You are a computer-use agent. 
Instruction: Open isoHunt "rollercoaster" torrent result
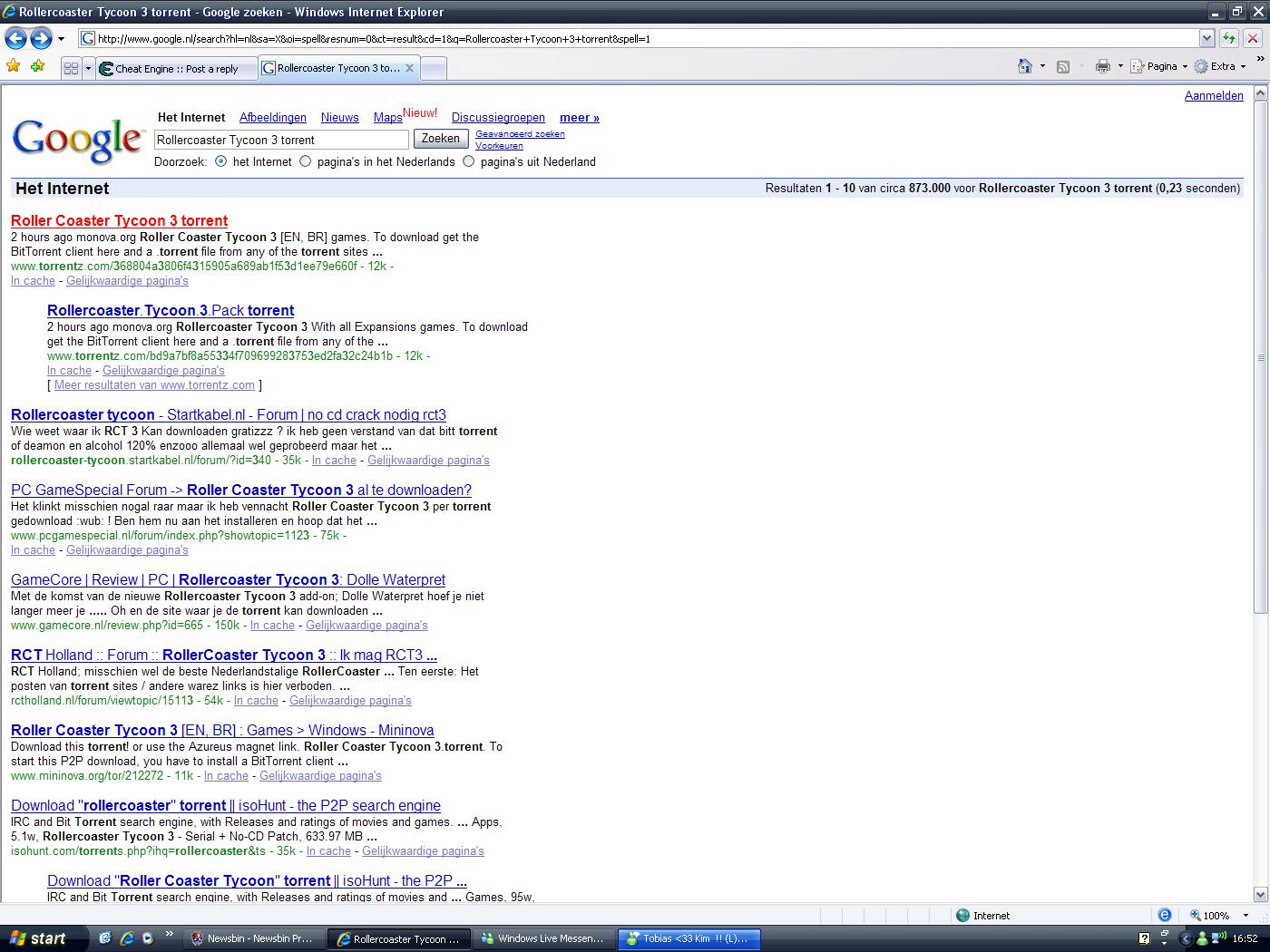[x=226, y=805]
